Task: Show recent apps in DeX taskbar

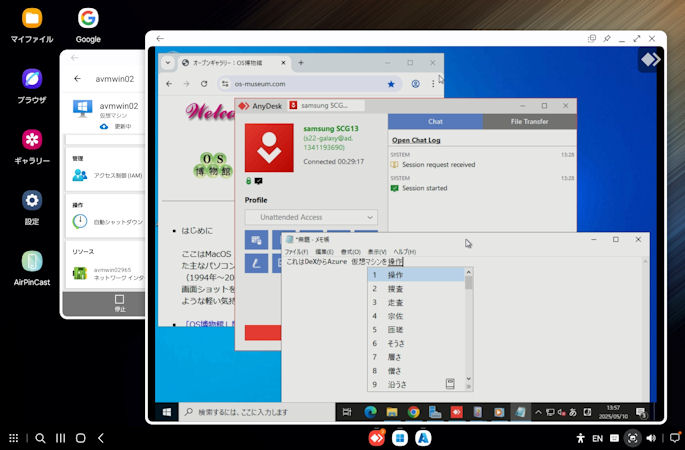Action: coord(61,438)
